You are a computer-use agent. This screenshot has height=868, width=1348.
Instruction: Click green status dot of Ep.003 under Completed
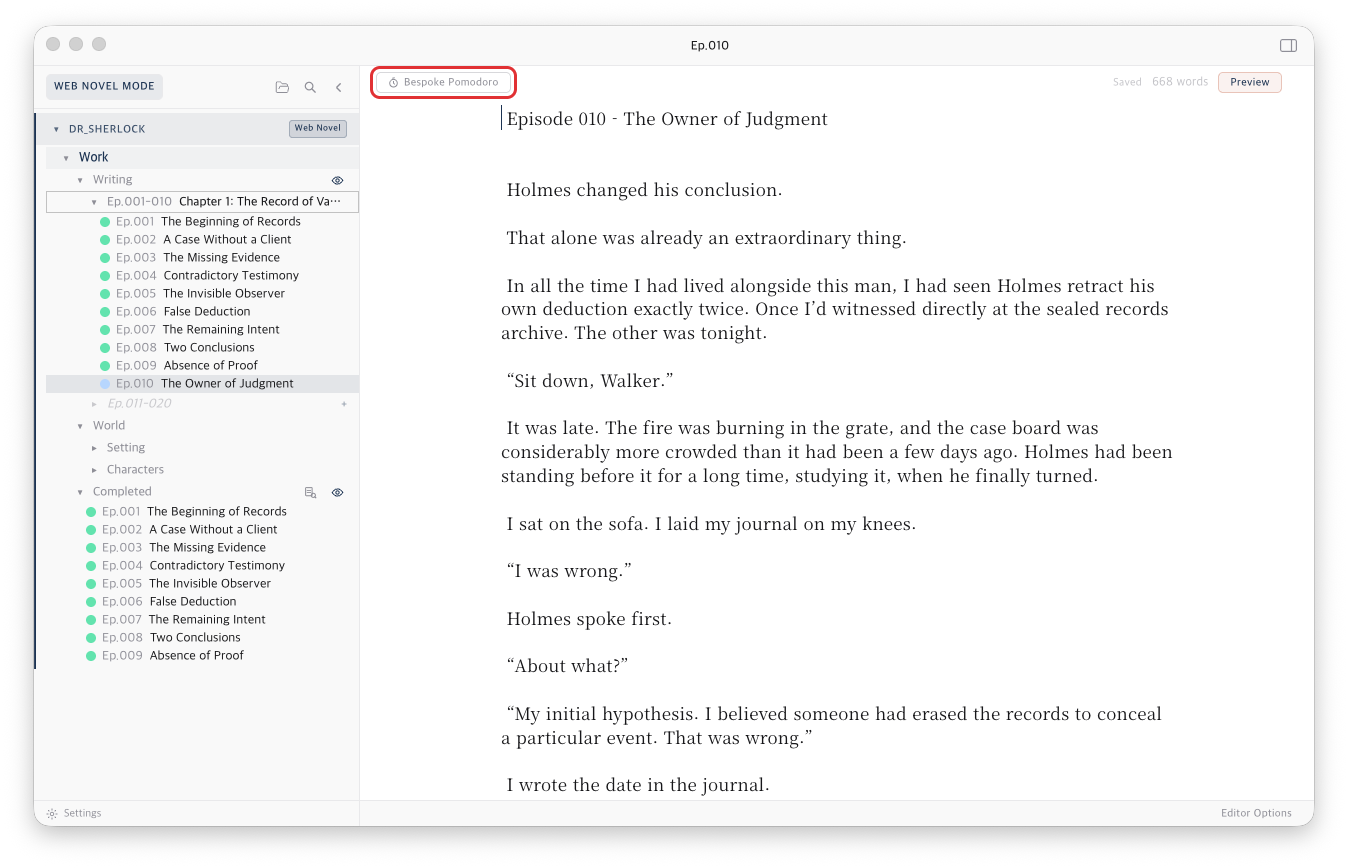[91, 548]
